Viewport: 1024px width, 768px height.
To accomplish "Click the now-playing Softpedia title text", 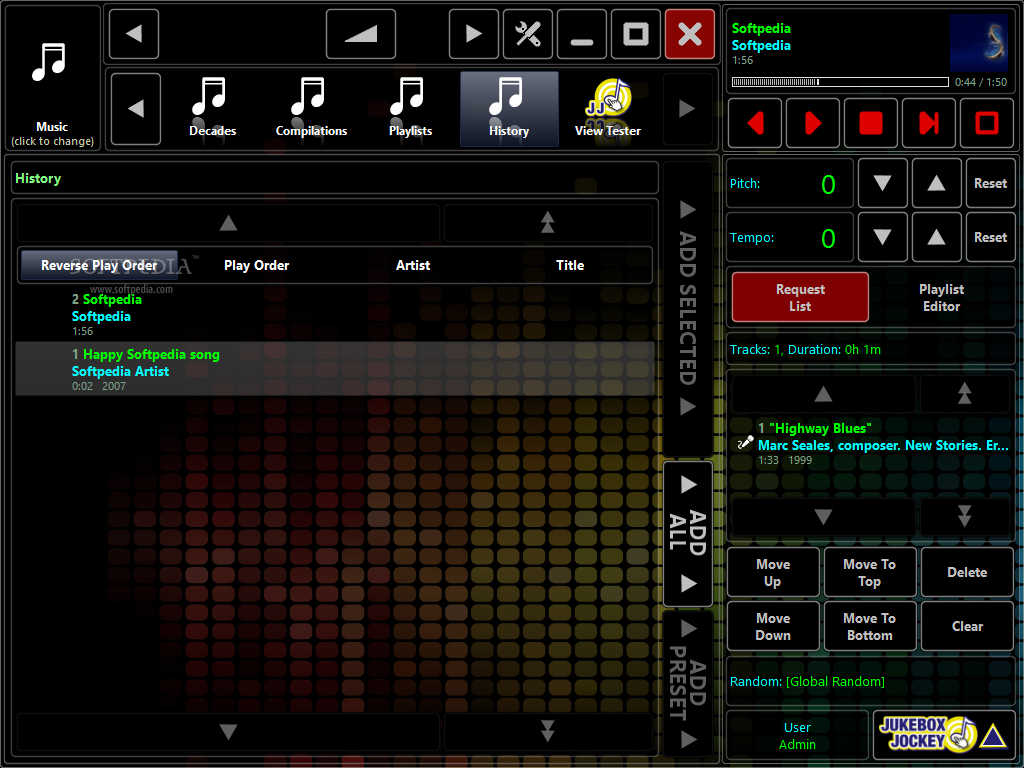I will click(761, 28).
